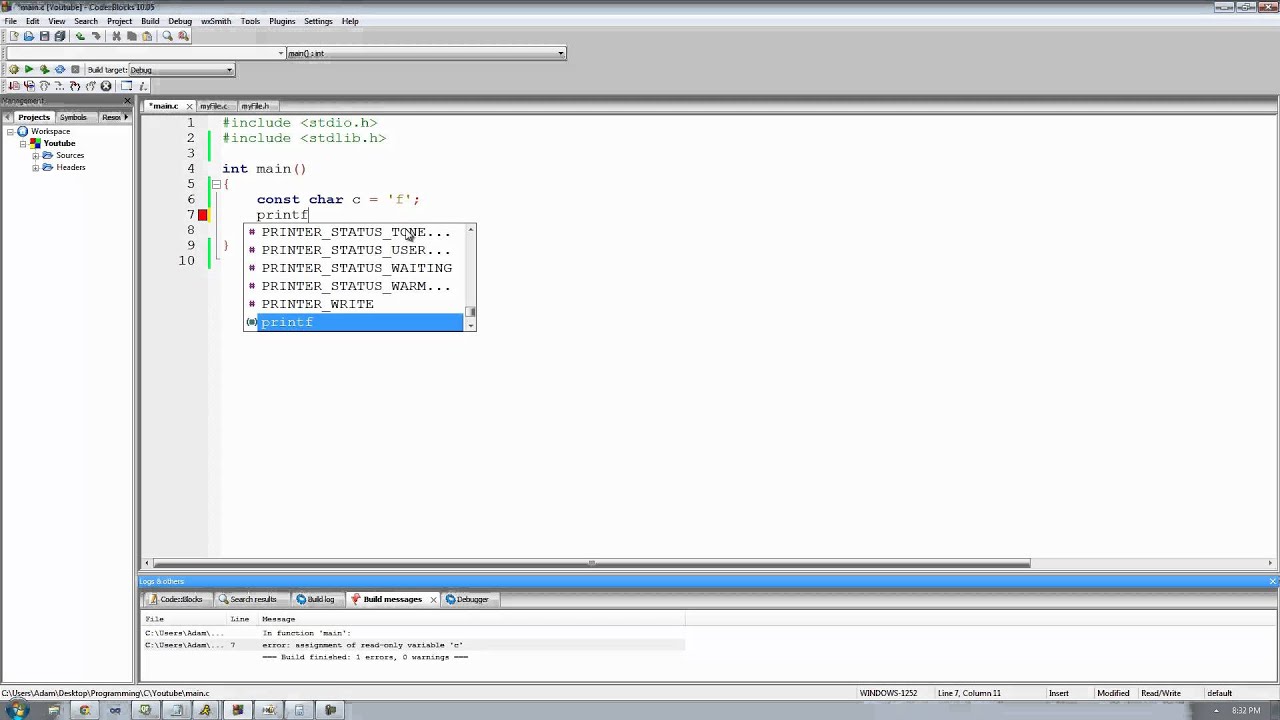
Task: Rebuild the project with the blue arrows icon
Action: [x=60, y=70]
